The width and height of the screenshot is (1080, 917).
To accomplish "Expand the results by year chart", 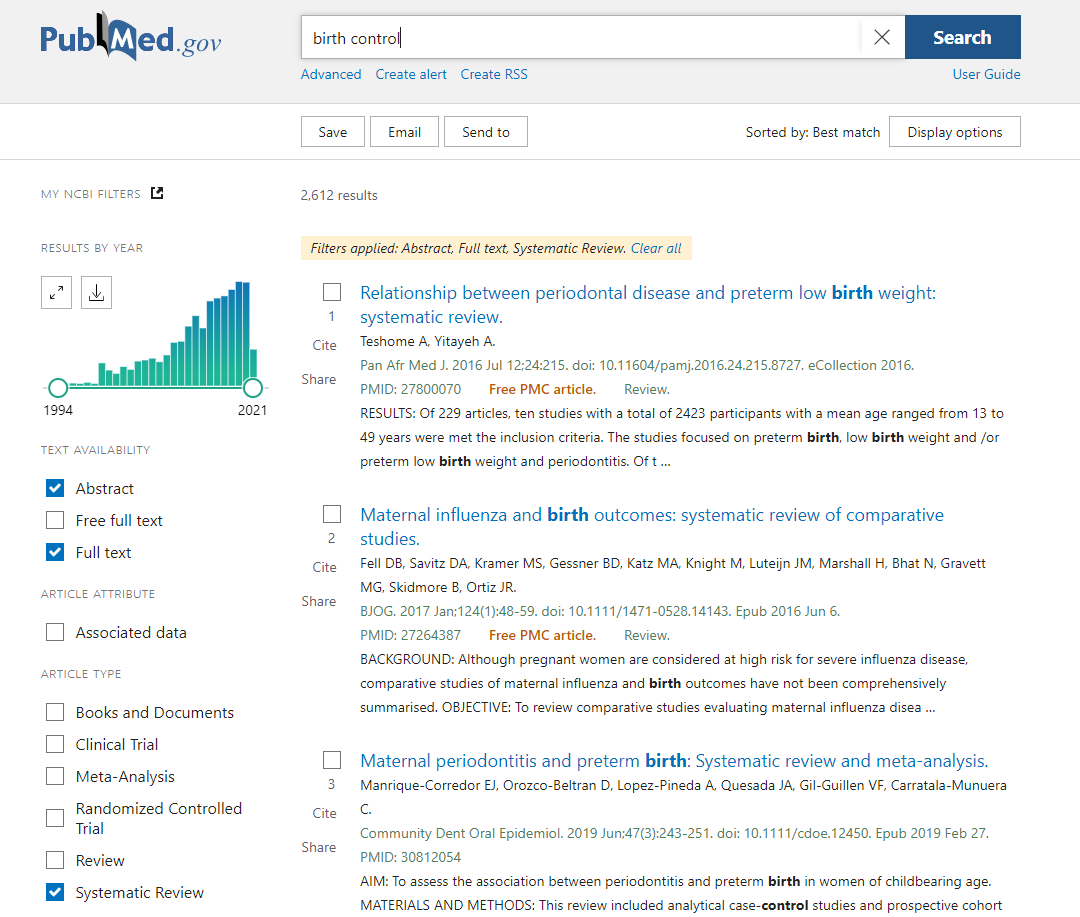I will click(57, 292).
